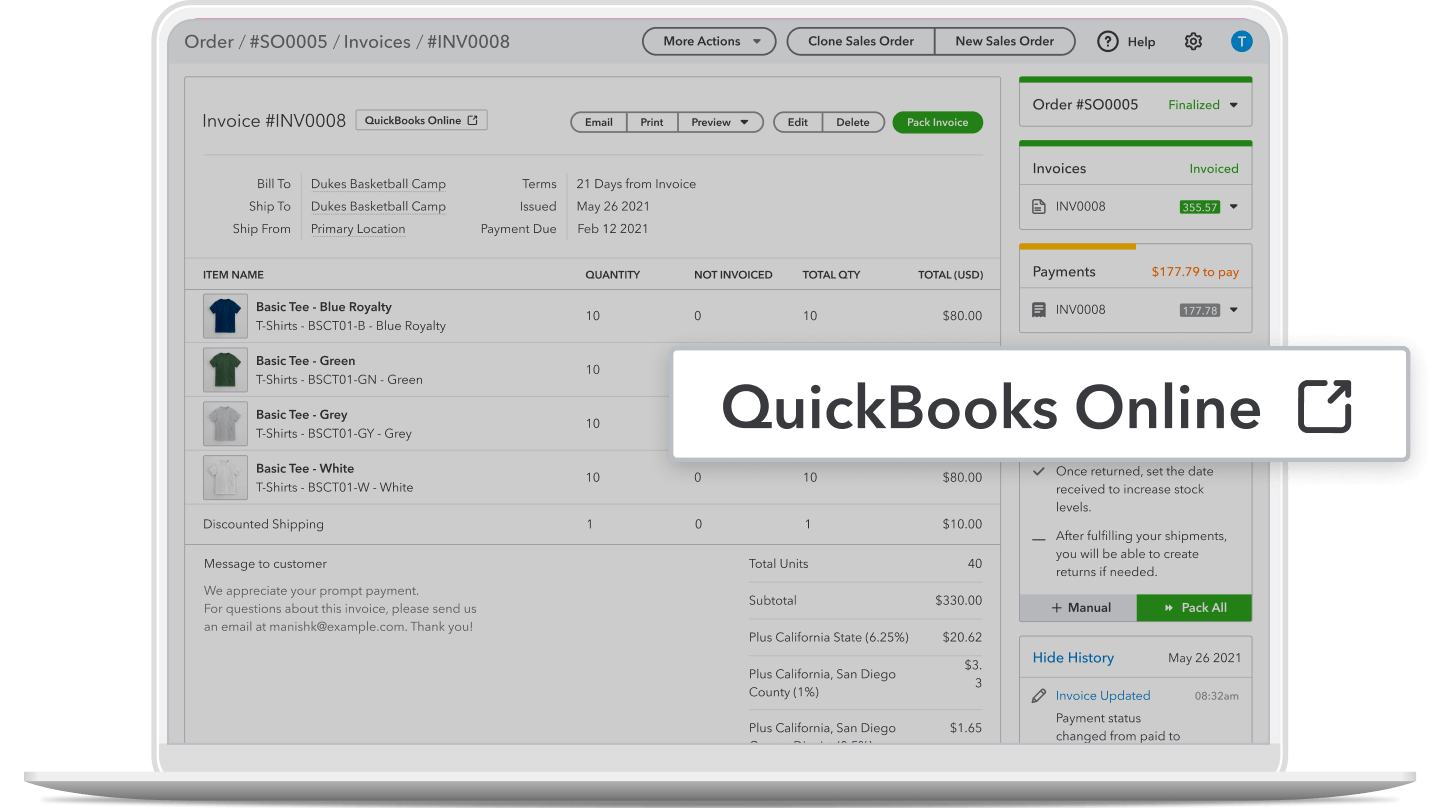
Task: Open Bill To Dukes Basketball Camp link
Action: 378,184
